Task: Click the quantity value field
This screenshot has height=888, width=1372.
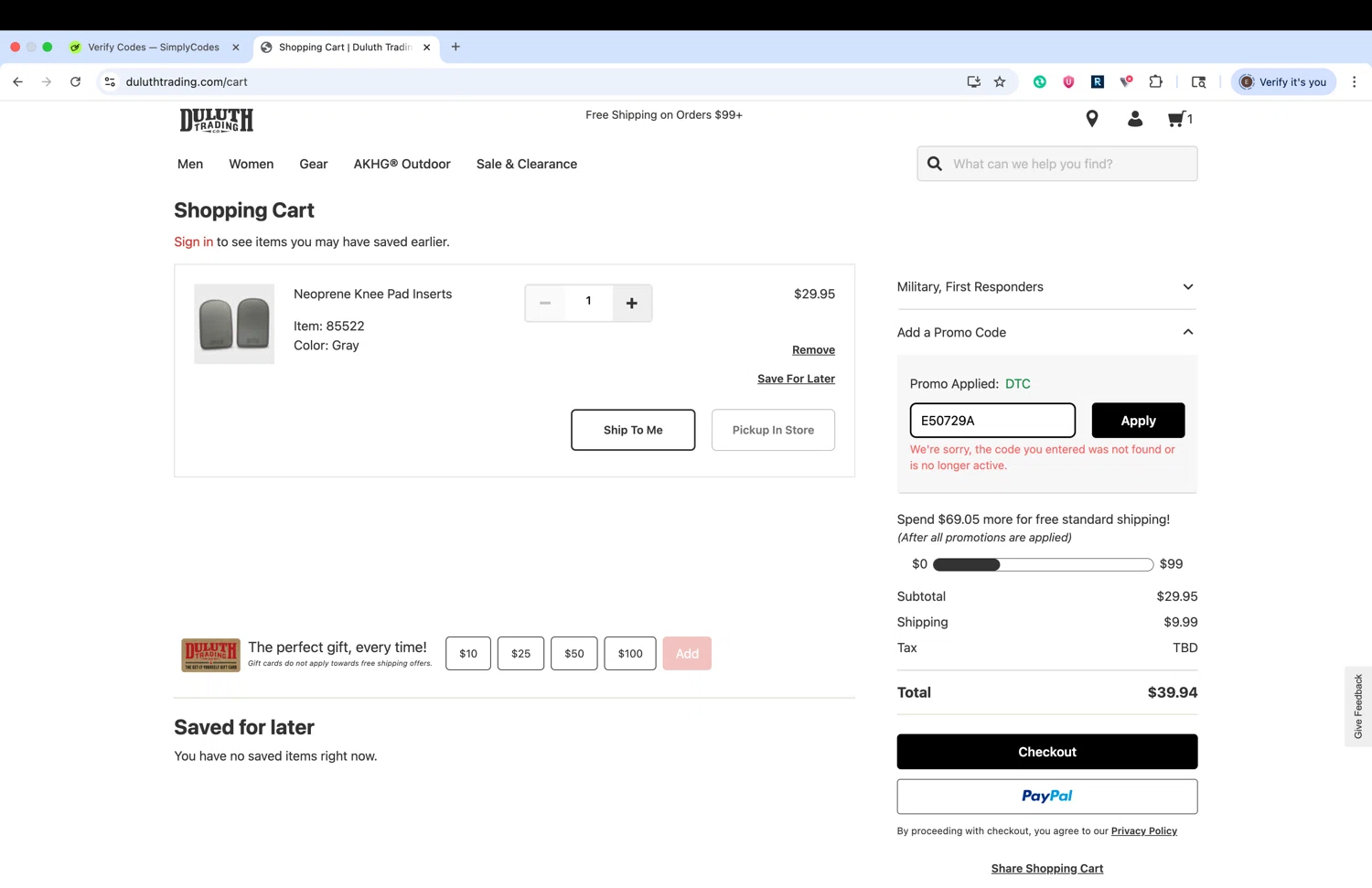Action: [x=588, y=302]
